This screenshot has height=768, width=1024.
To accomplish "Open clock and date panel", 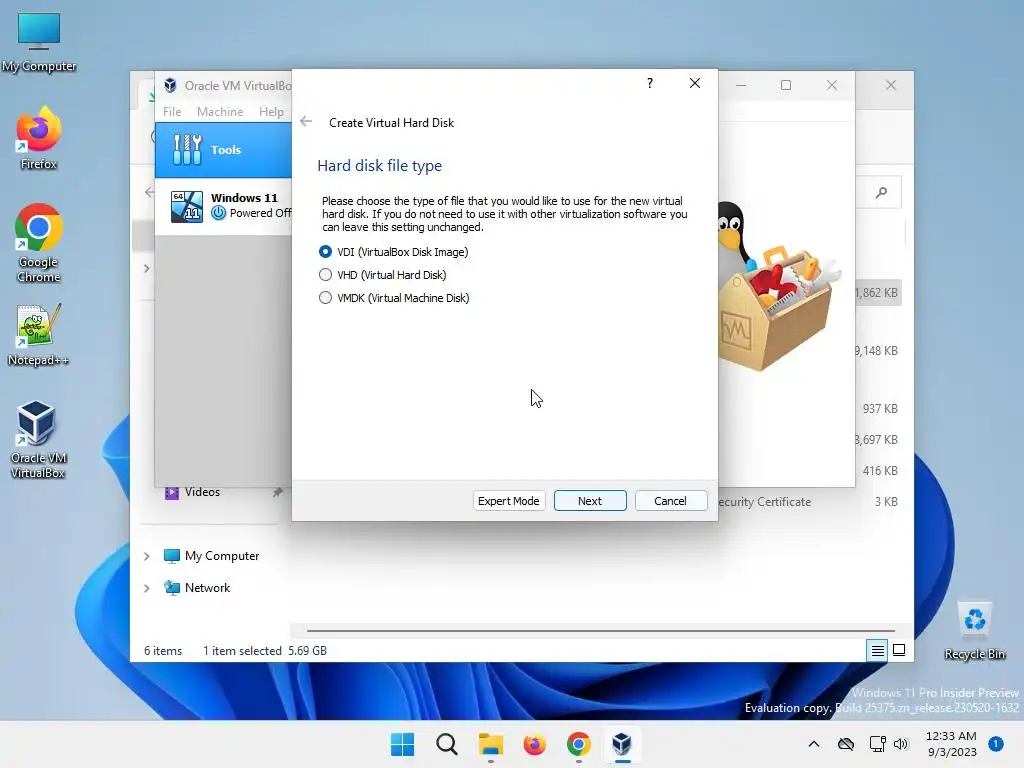I will pyautogui.click(x=952, y=744).
